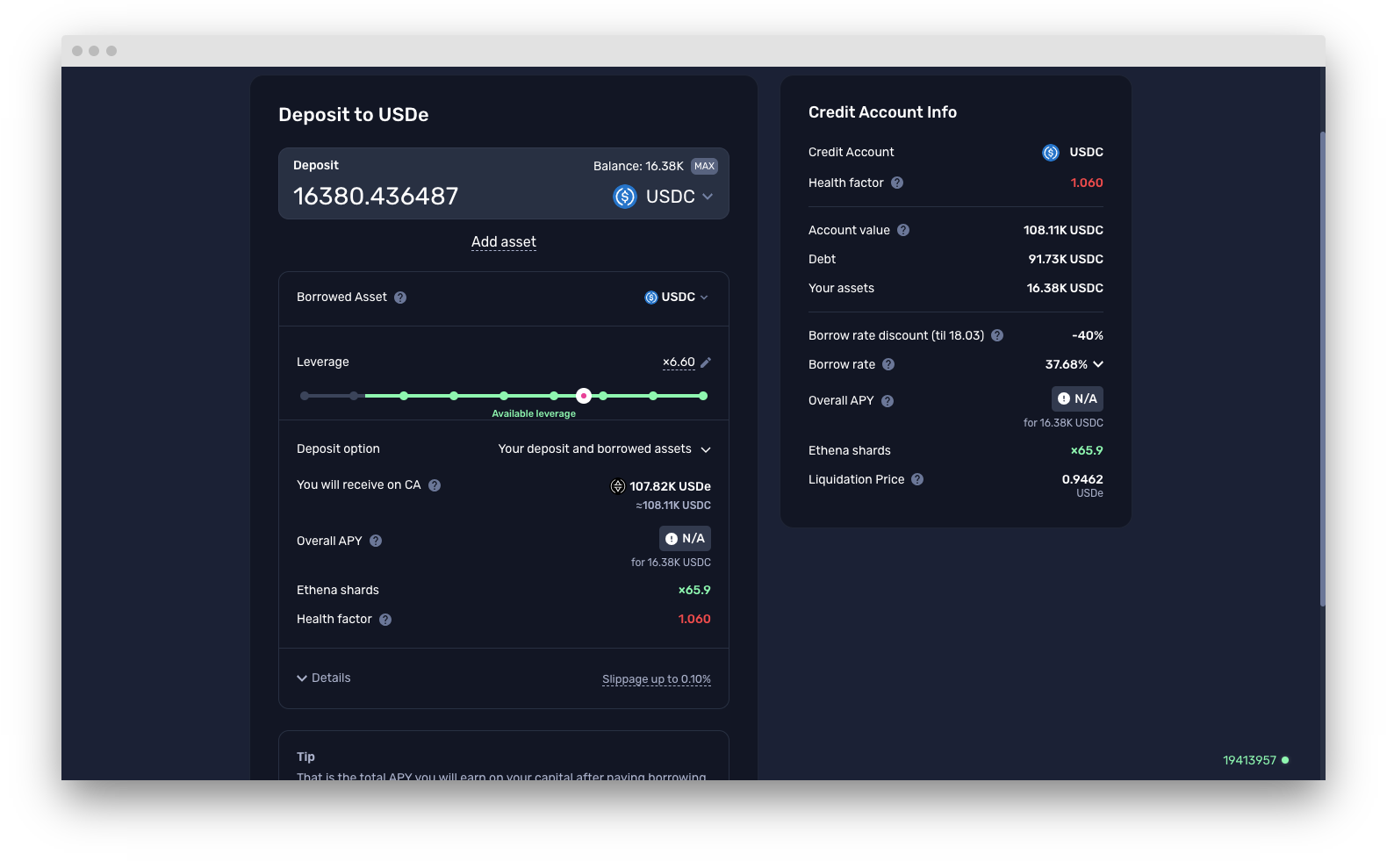The image size is (1387, 868).
Task: Click help icon beside You will receive on CA
Action: [435, 485]
